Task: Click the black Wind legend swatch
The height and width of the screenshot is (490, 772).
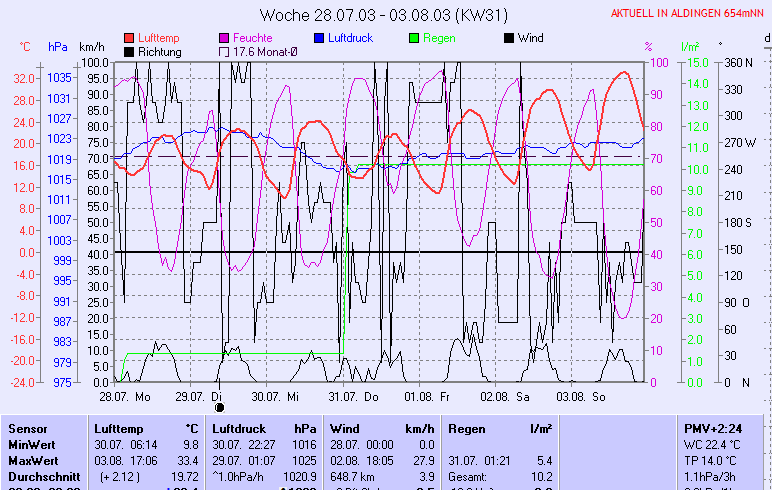Action: click(x=509, y=38)
